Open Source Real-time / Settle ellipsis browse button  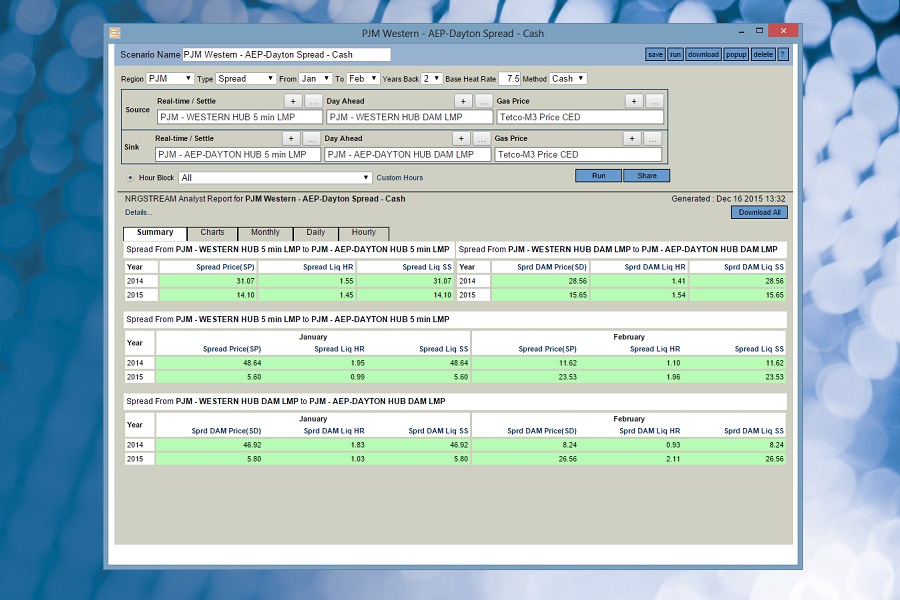[x=313, y=101]
